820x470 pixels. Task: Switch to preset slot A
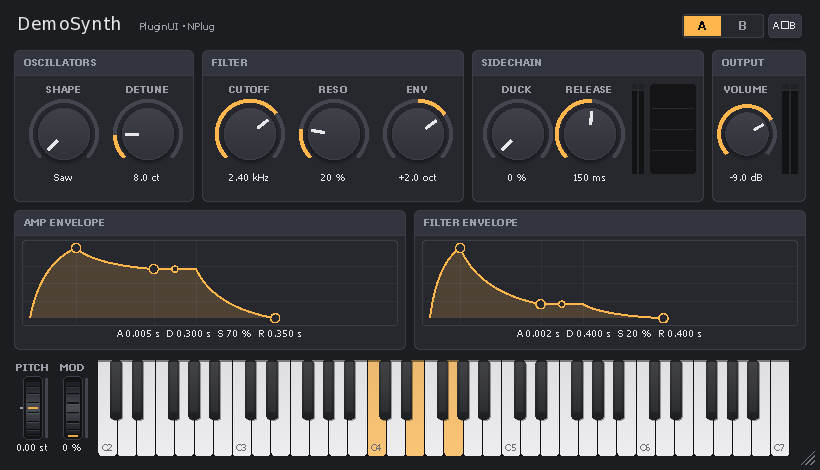[x=702, y=26]
